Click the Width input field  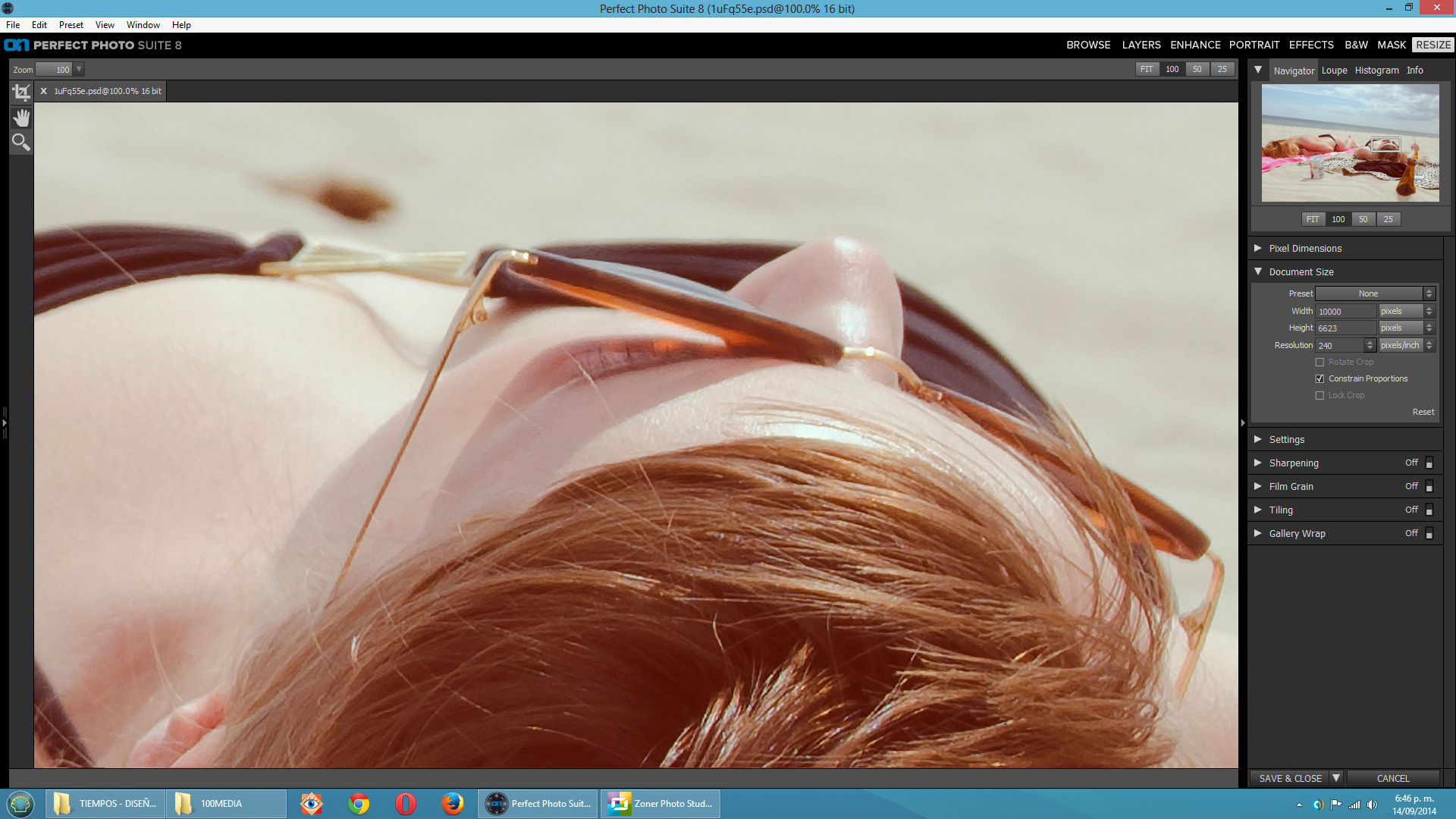(x=1345, y=312)
